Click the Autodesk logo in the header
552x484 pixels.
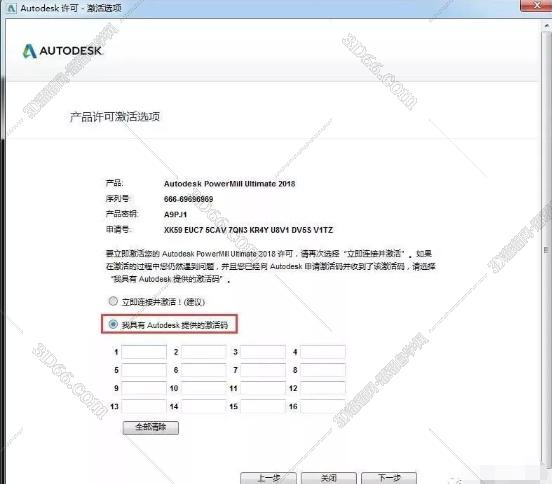(x=62, y=51)
